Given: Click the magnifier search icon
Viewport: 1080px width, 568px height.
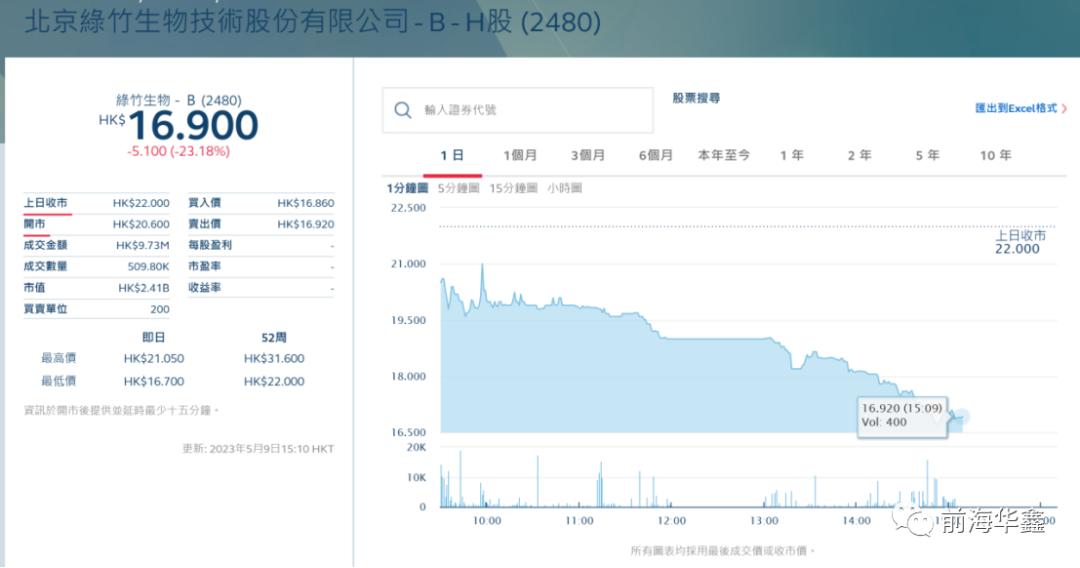Looking at the screenshot, I should [x=403, y=110].
